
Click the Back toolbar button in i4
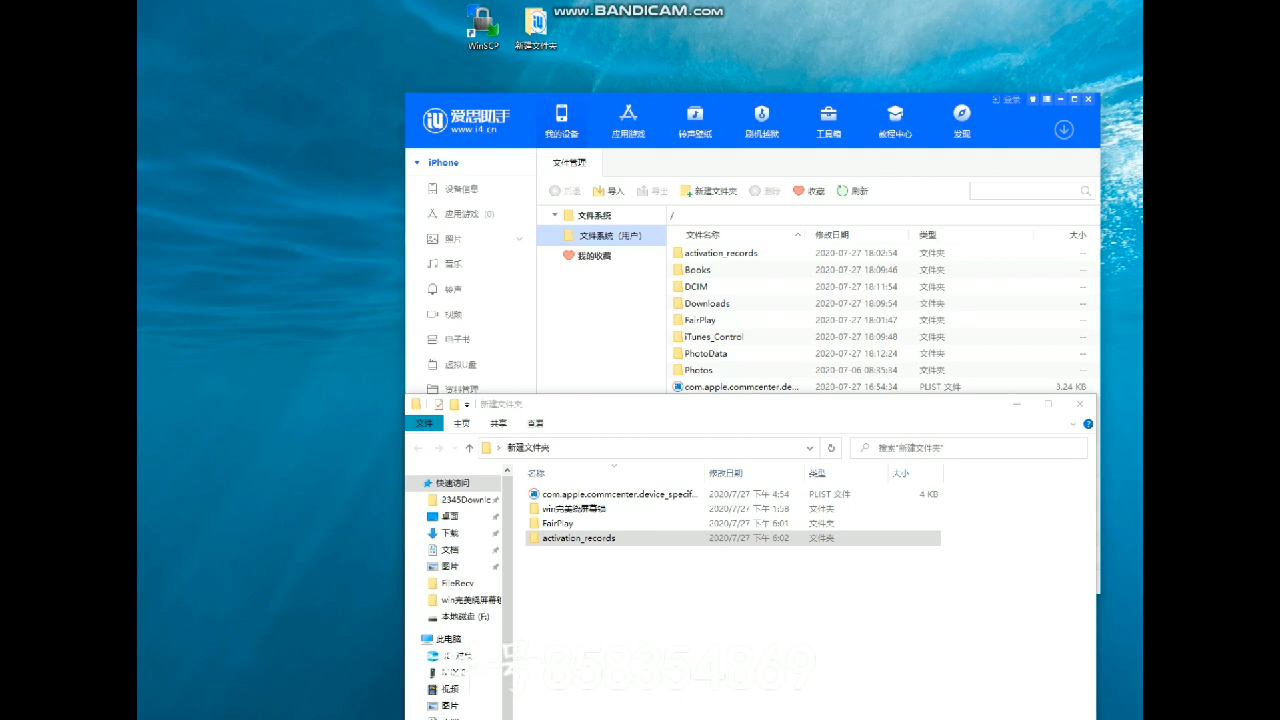[565, 190]
